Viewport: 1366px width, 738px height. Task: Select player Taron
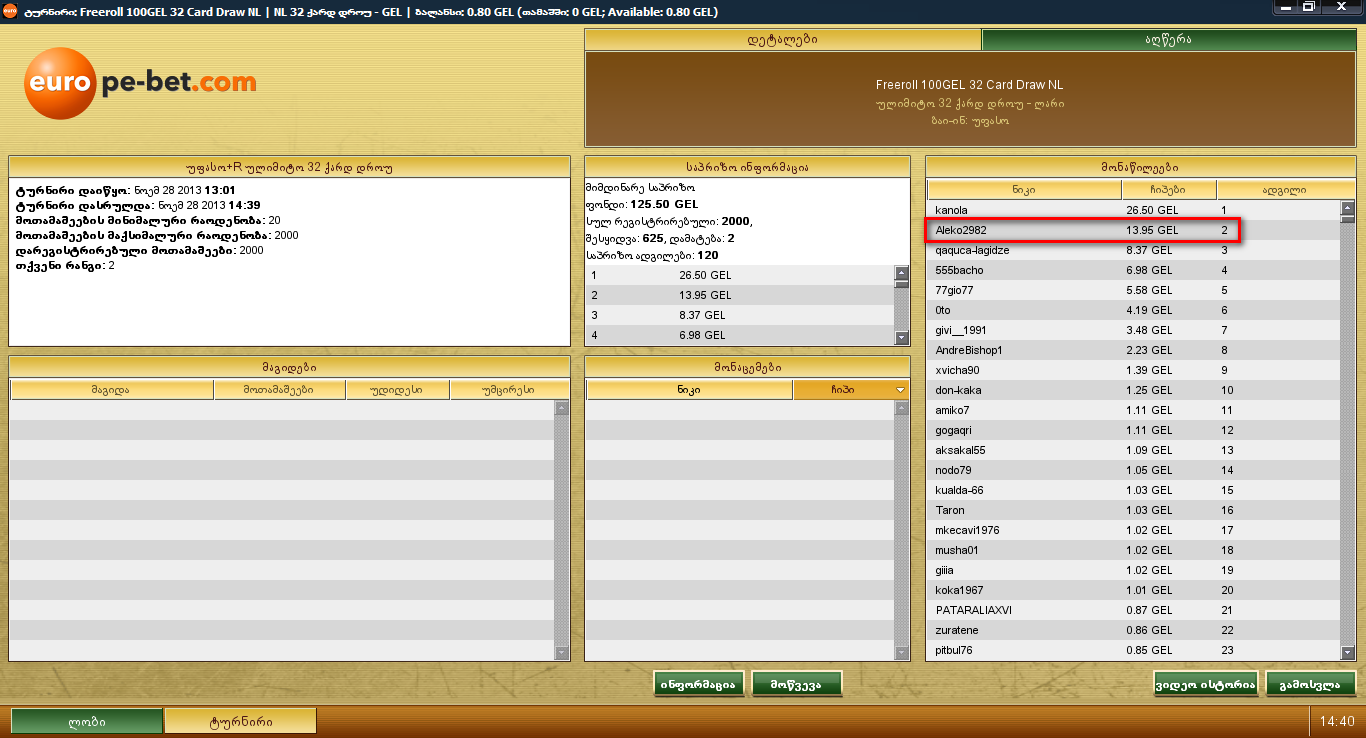coord(1133,510)
